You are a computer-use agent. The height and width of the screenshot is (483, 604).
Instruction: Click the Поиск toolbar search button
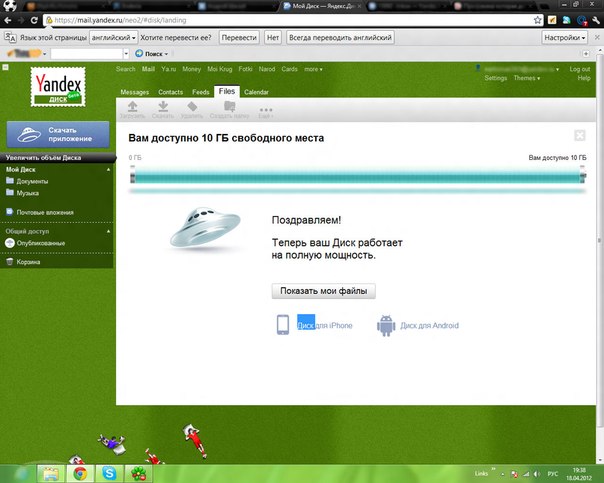(x=151, y=54)
